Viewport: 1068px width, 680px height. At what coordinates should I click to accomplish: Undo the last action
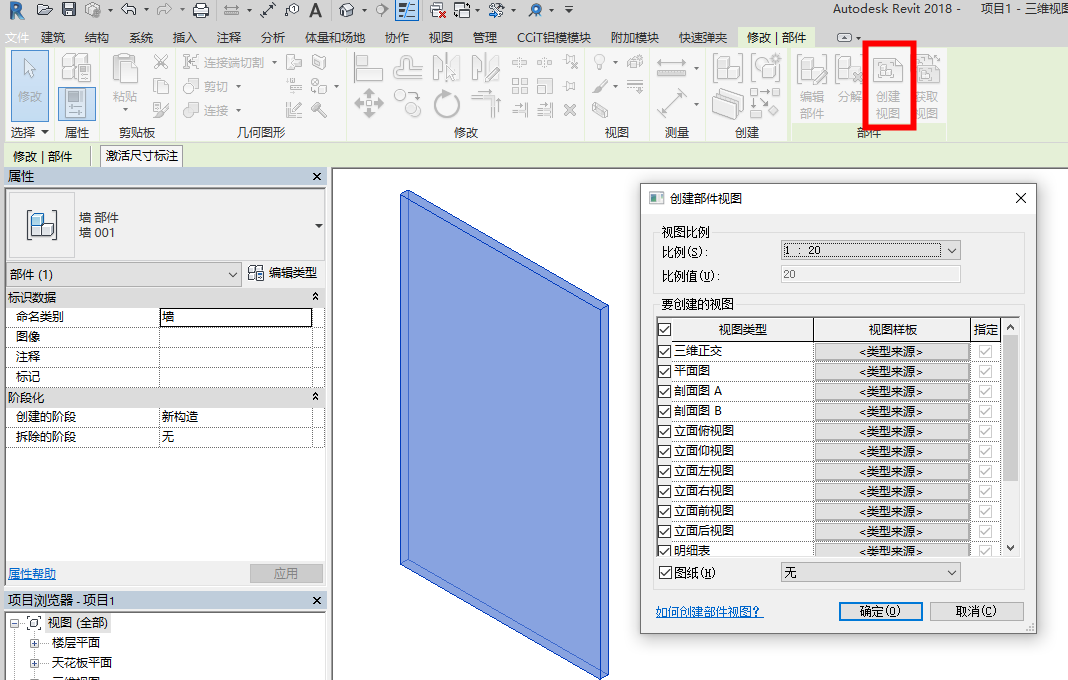coord(128,10)
